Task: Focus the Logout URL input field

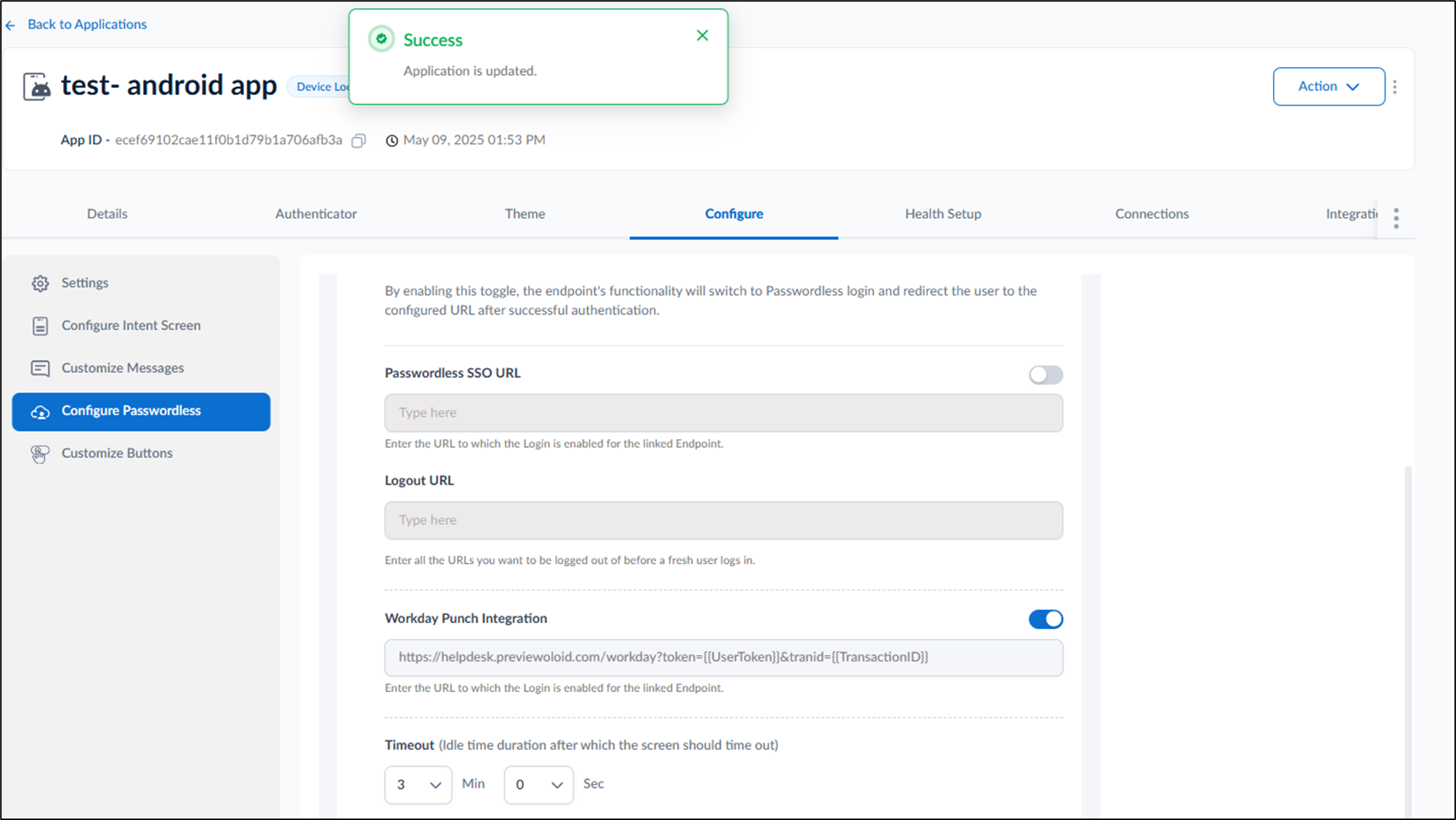Action: (x=724, y=520)
